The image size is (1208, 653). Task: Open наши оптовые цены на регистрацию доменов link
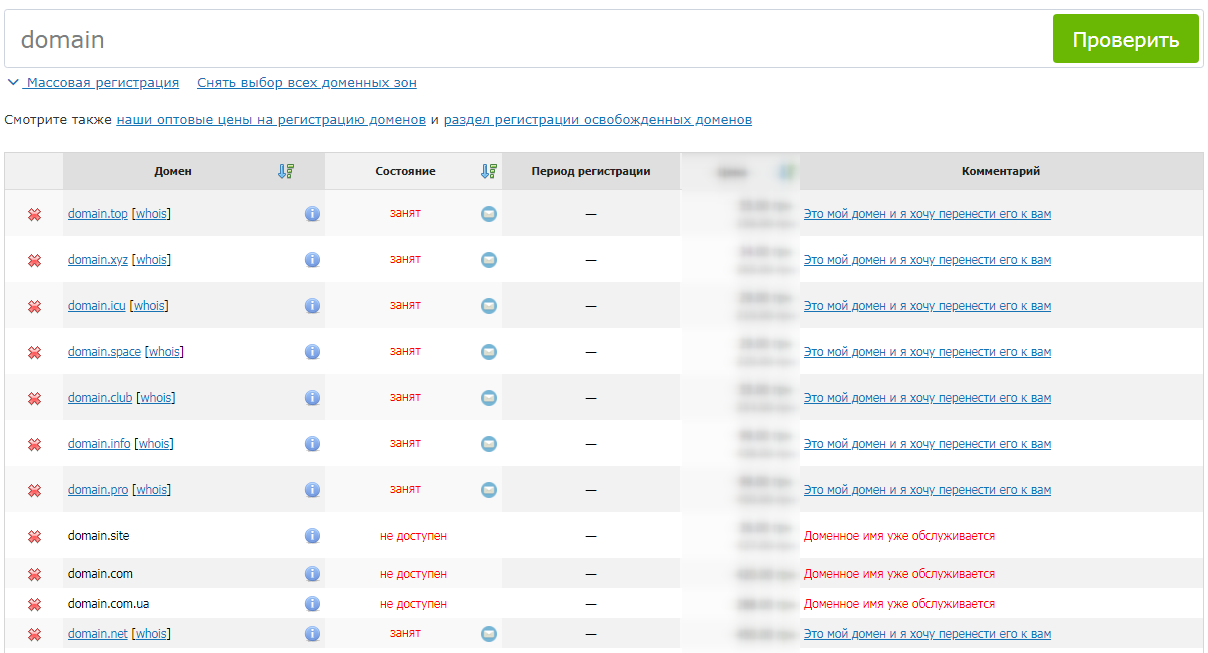(x=271, y=120)
